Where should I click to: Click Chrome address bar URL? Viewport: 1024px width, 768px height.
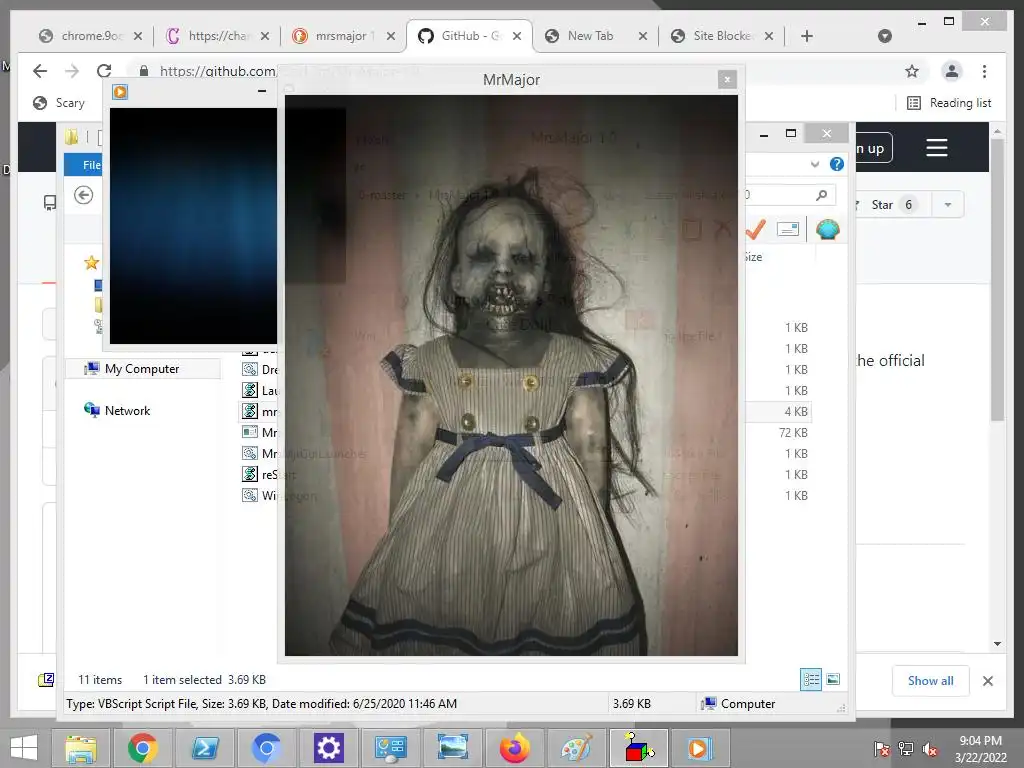(x=217, y=71)
